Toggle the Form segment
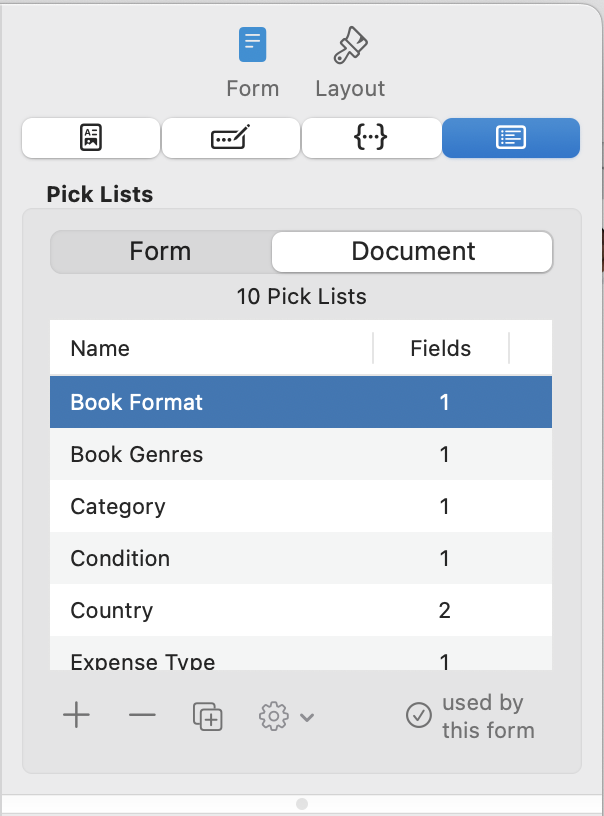Image resolution: width=604 pixels, height=816 pixels. [x=160, y=251]
